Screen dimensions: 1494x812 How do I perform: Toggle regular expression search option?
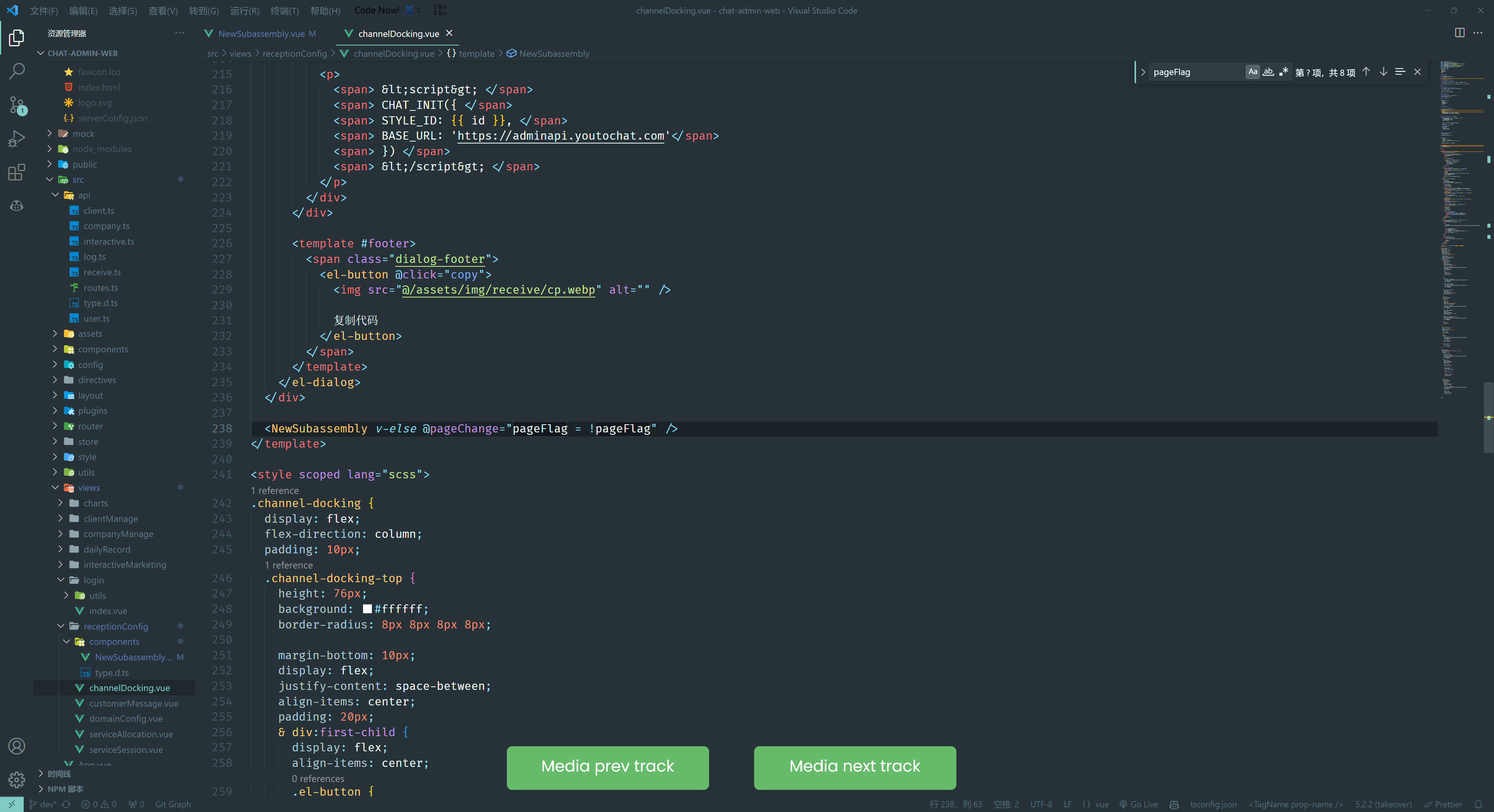point(1284,72)
